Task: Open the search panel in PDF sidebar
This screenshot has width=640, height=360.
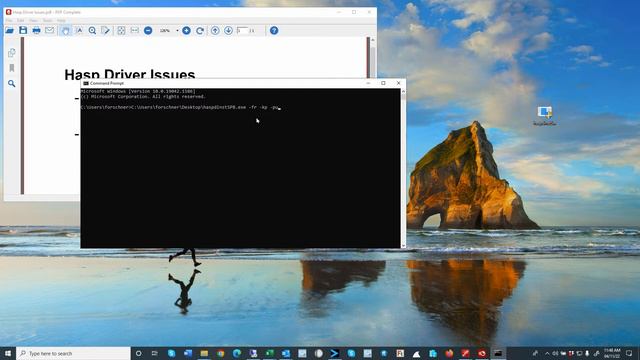Action: point(11,83)
